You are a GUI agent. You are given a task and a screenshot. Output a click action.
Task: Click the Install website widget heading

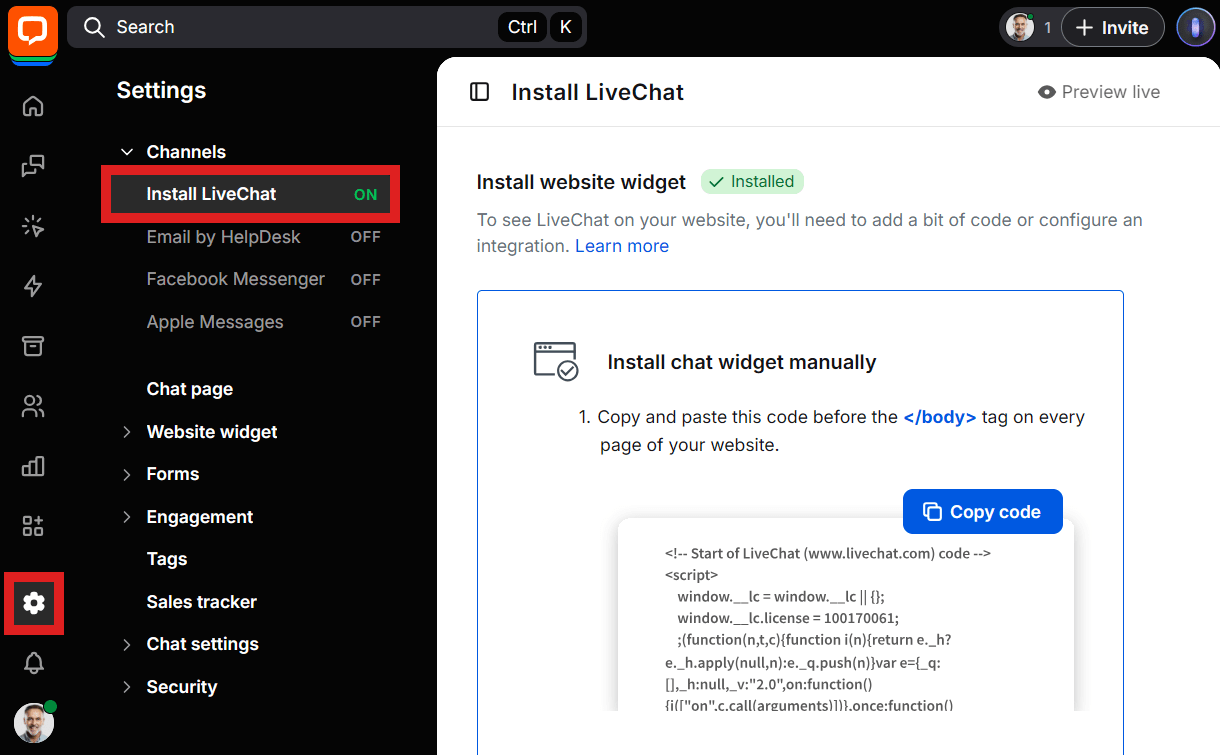(x=581, y=182)
